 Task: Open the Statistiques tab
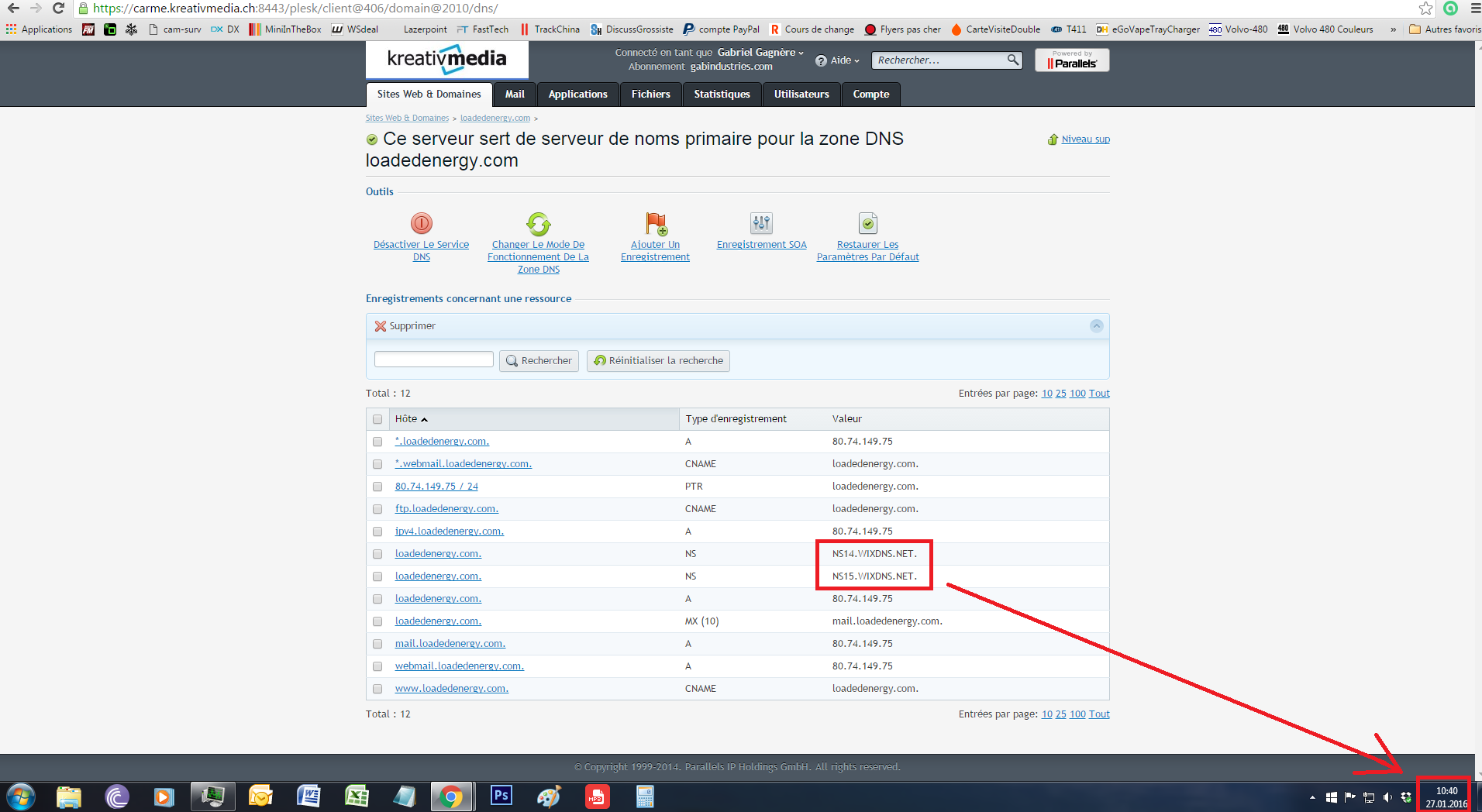(x=722, y=95)
